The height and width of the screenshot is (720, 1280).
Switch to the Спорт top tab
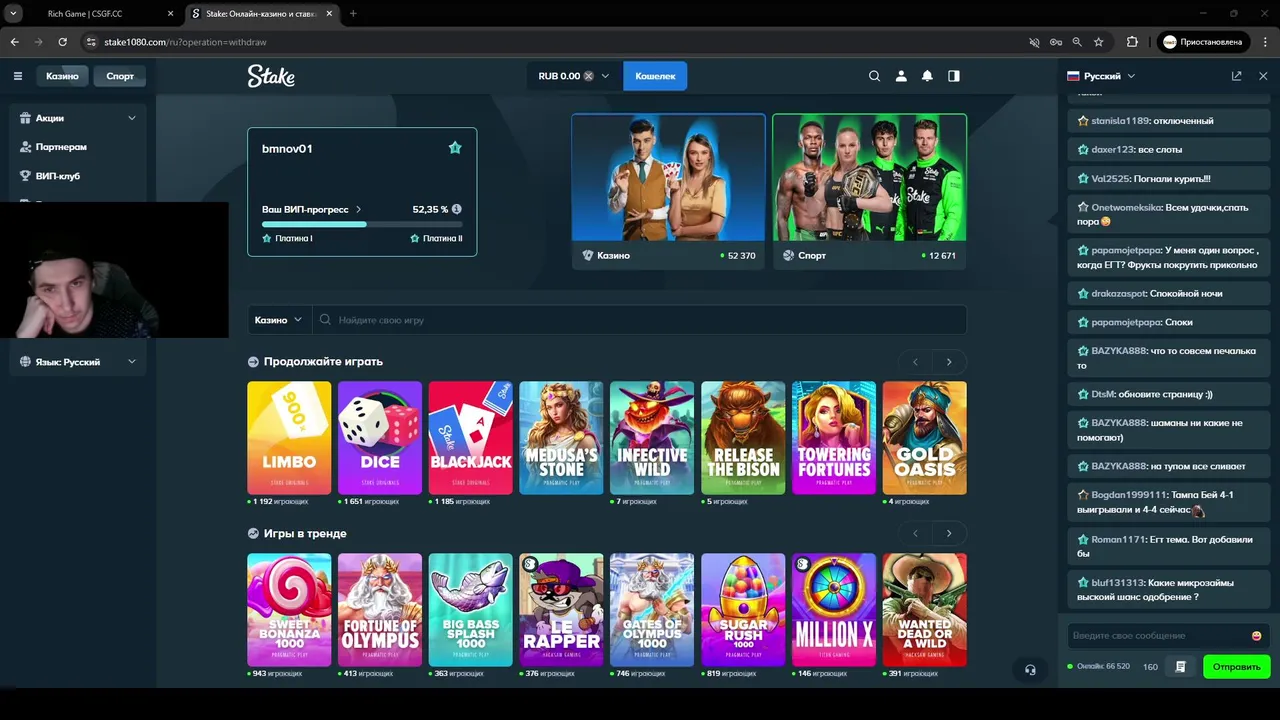click(x=120, y=76)
